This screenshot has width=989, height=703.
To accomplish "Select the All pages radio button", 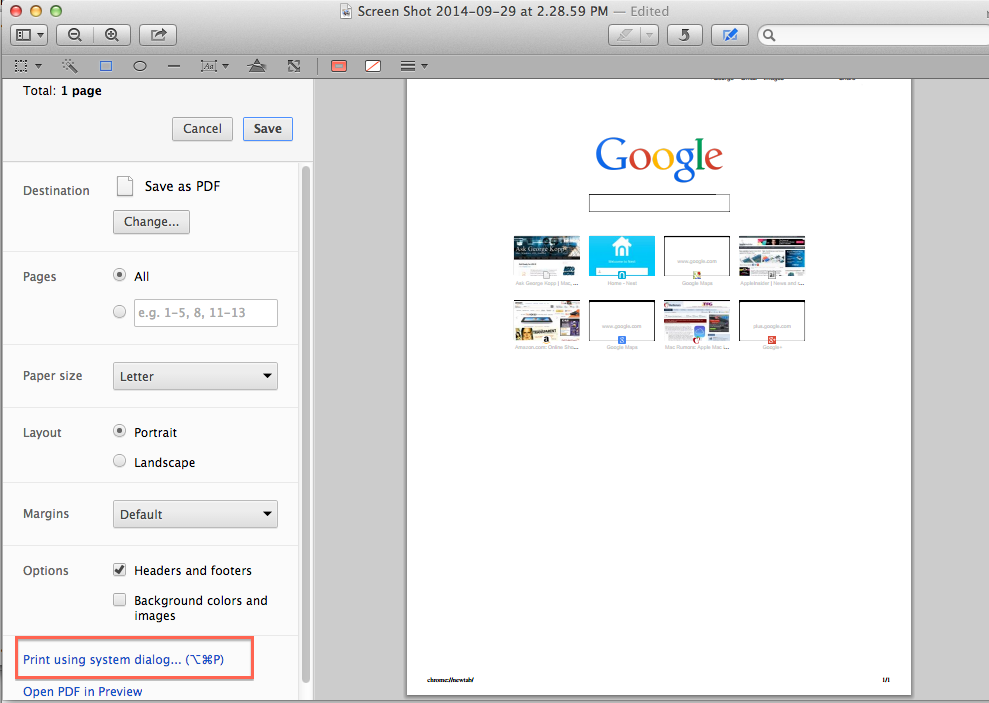I will [119, 275].
